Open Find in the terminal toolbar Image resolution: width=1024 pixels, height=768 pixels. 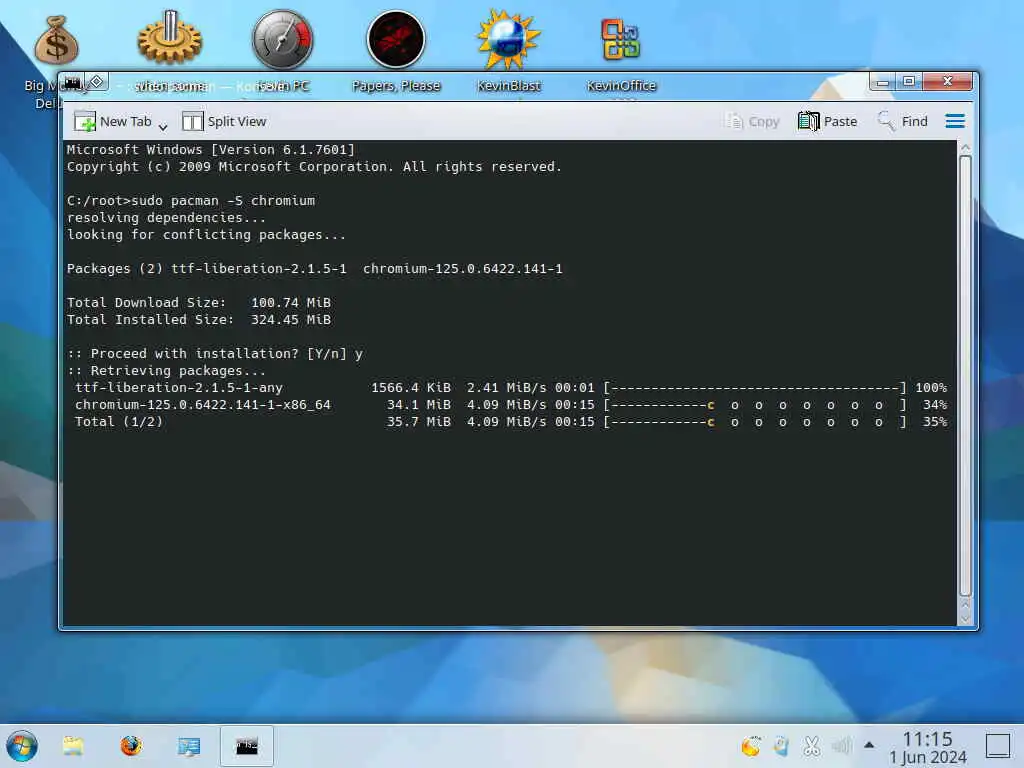(903, 121)
